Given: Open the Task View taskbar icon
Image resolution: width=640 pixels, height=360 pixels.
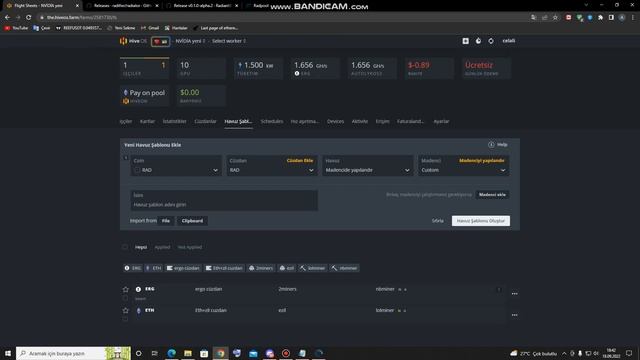Looking at the screenshot, I should click(155, 353).
